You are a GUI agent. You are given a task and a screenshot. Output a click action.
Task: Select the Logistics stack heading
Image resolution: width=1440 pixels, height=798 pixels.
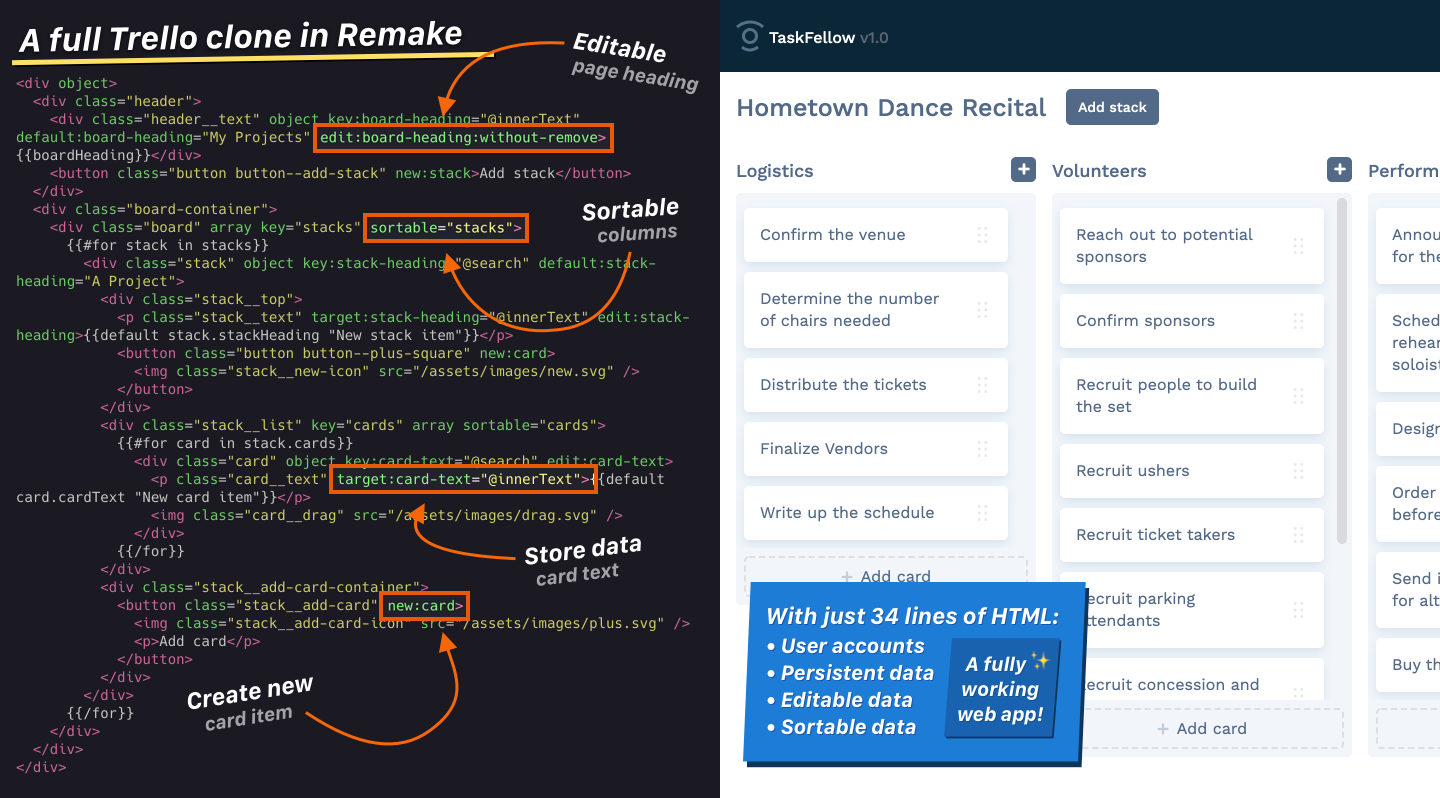coord(775,171)
